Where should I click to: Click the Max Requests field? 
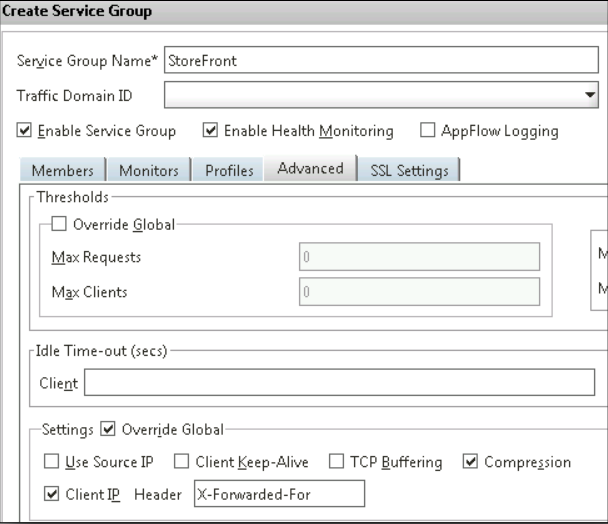419,257
